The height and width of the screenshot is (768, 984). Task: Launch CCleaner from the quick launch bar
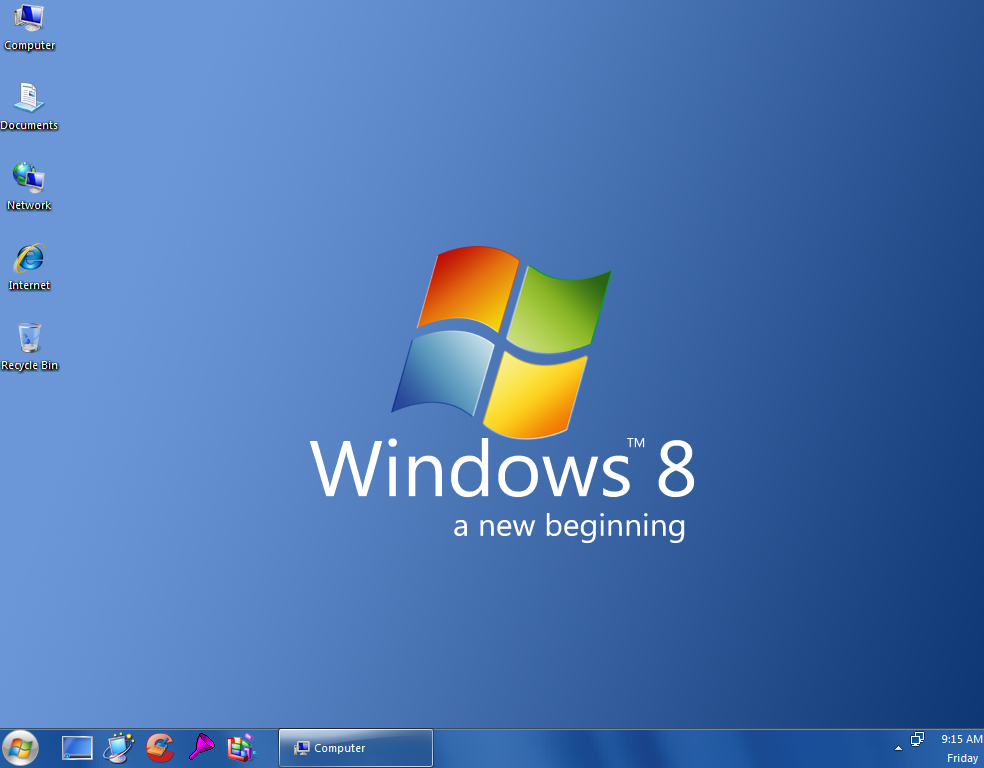click(x=160, y=748)
